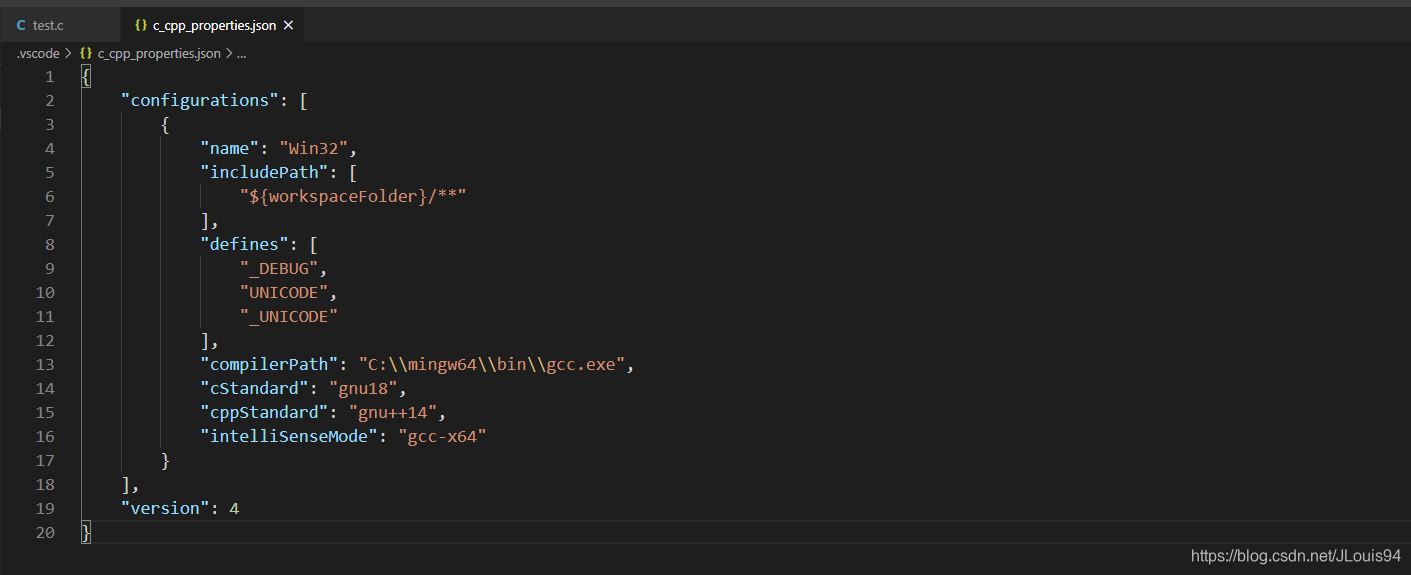Open c_cpp_properties.json breadcrumb item

click(159, 53)
